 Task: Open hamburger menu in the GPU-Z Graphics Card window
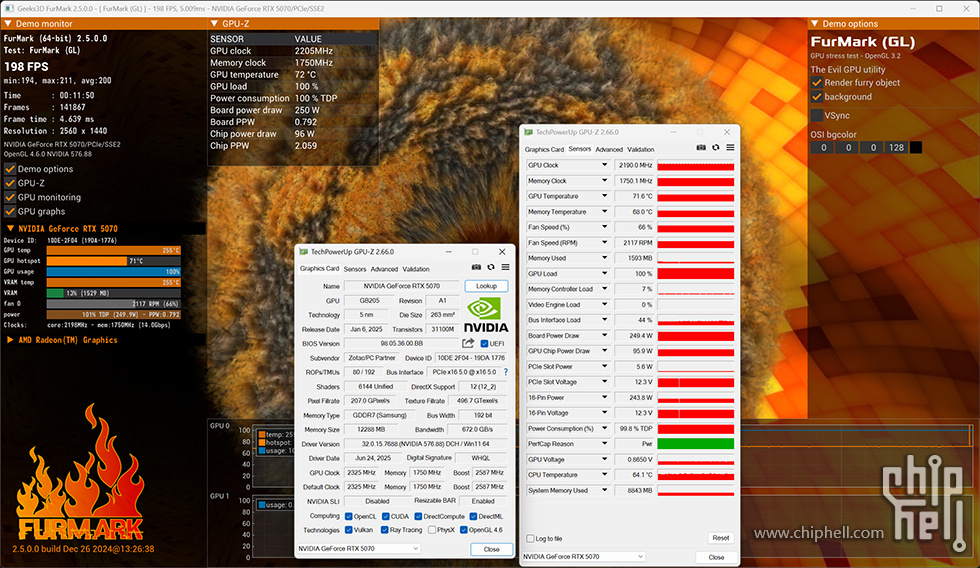(505, 267)
